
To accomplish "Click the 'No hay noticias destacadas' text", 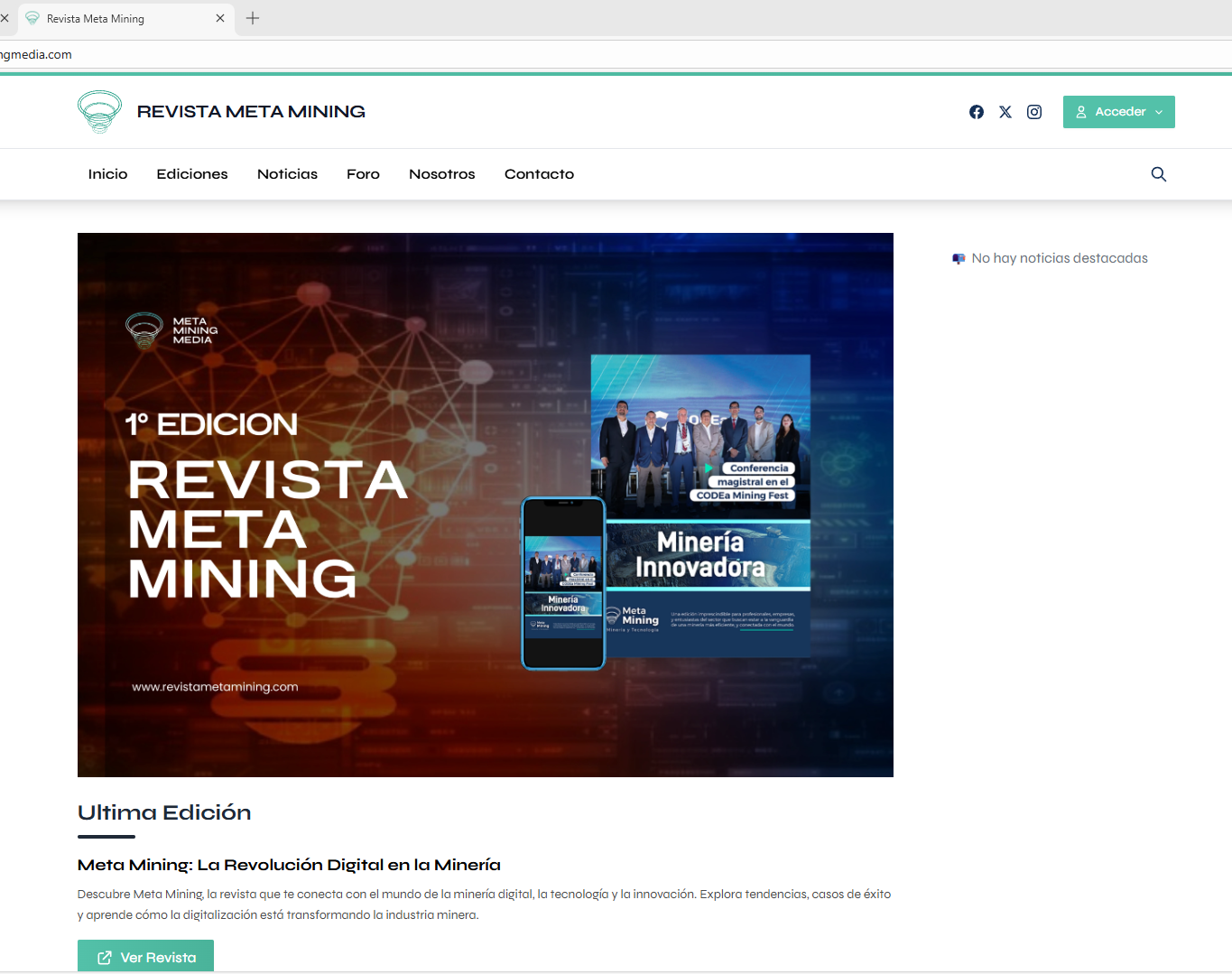I will 1060,258.
